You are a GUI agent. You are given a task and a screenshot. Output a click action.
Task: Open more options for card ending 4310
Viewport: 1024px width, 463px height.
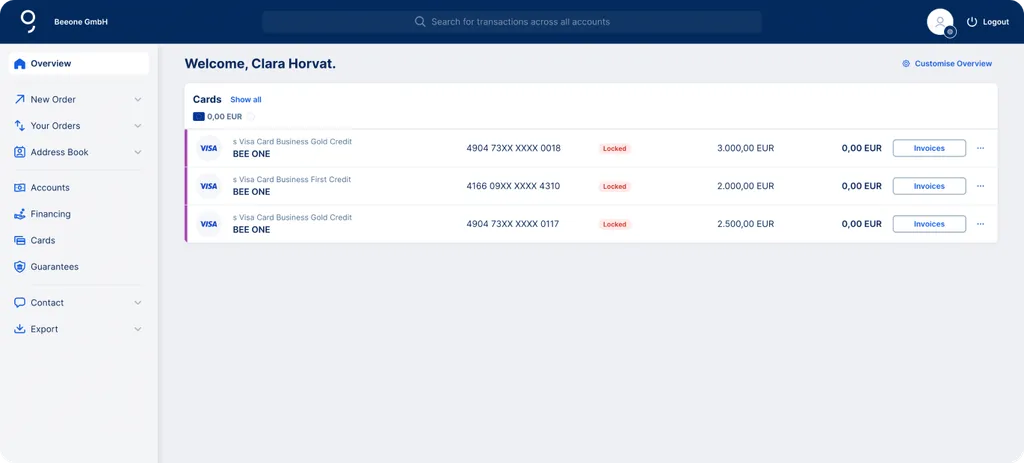pyautogui.click(x=980, y=186)
